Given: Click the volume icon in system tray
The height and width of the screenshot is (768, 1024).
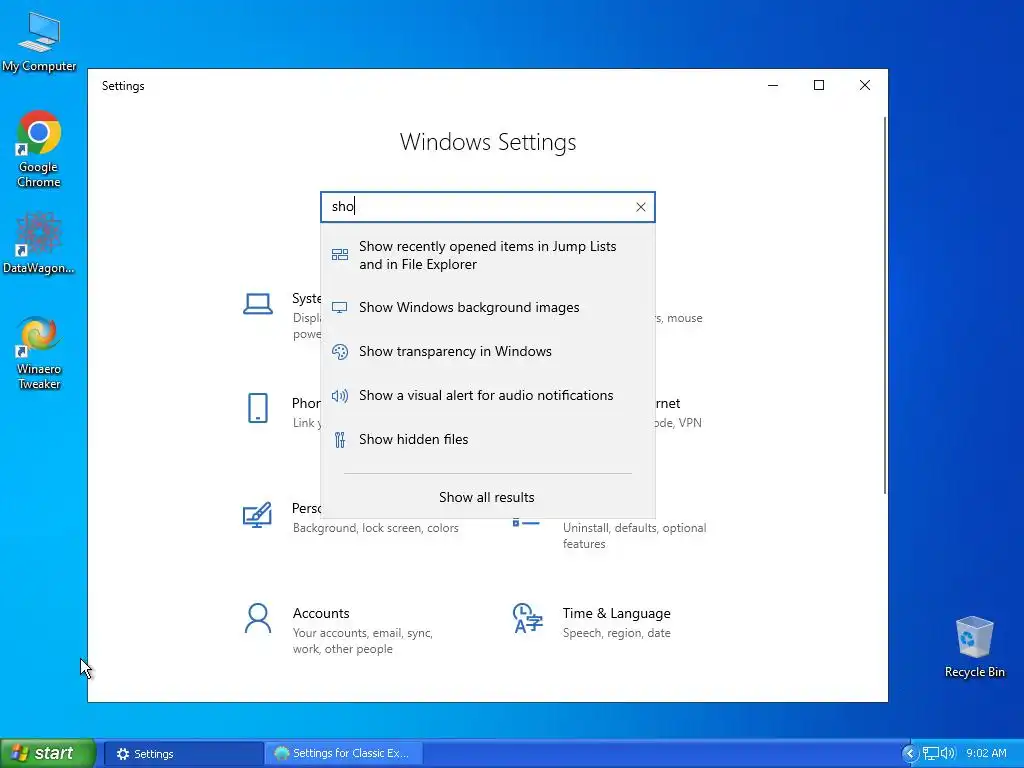Looking at the screenshot, I should pyautogui.click(x=948, y=753).
